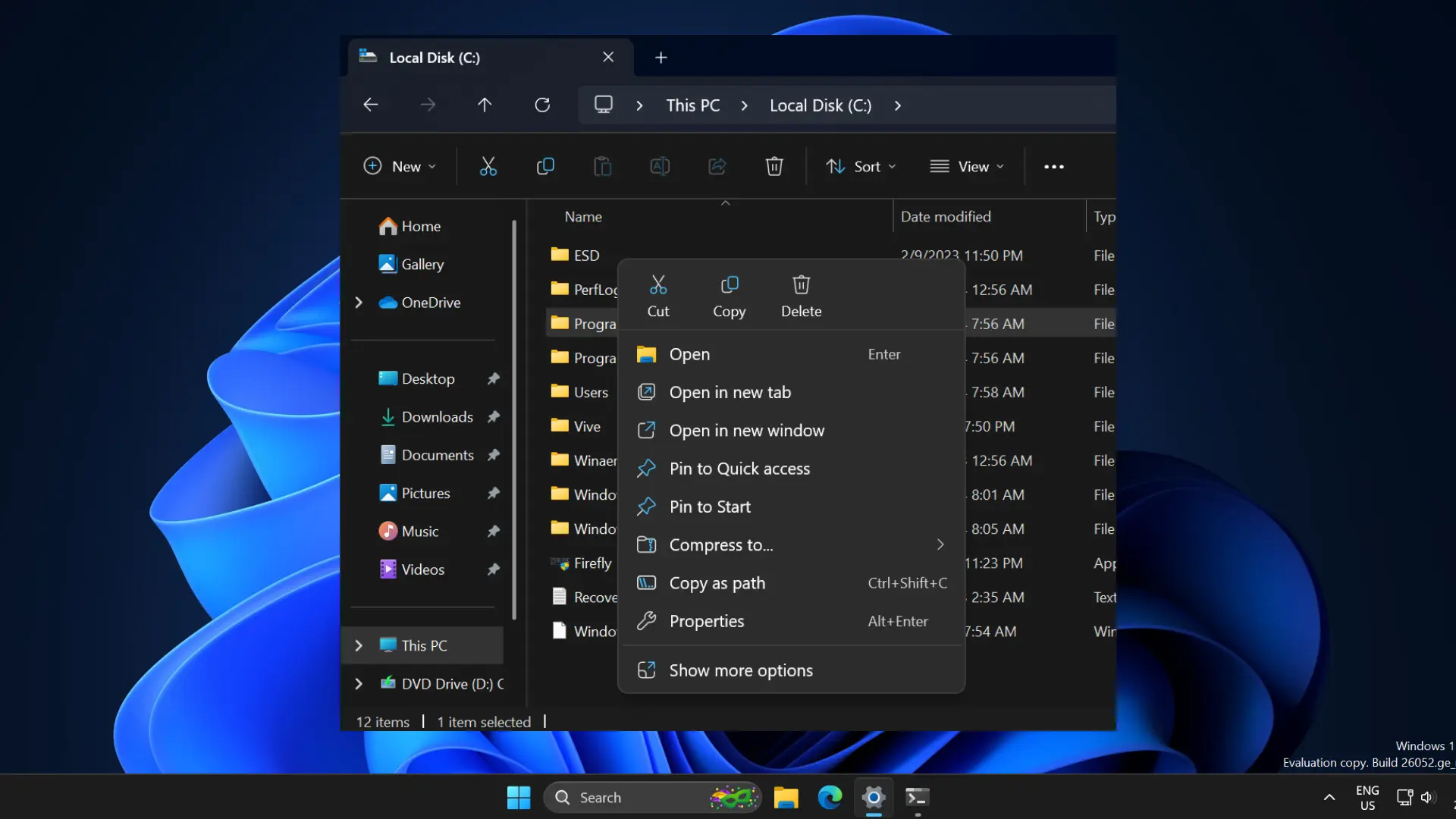Click the Delete trash icon in context menu
Image resolution: width=1456 pixels, height=819 pixels.
coord(802,285)
